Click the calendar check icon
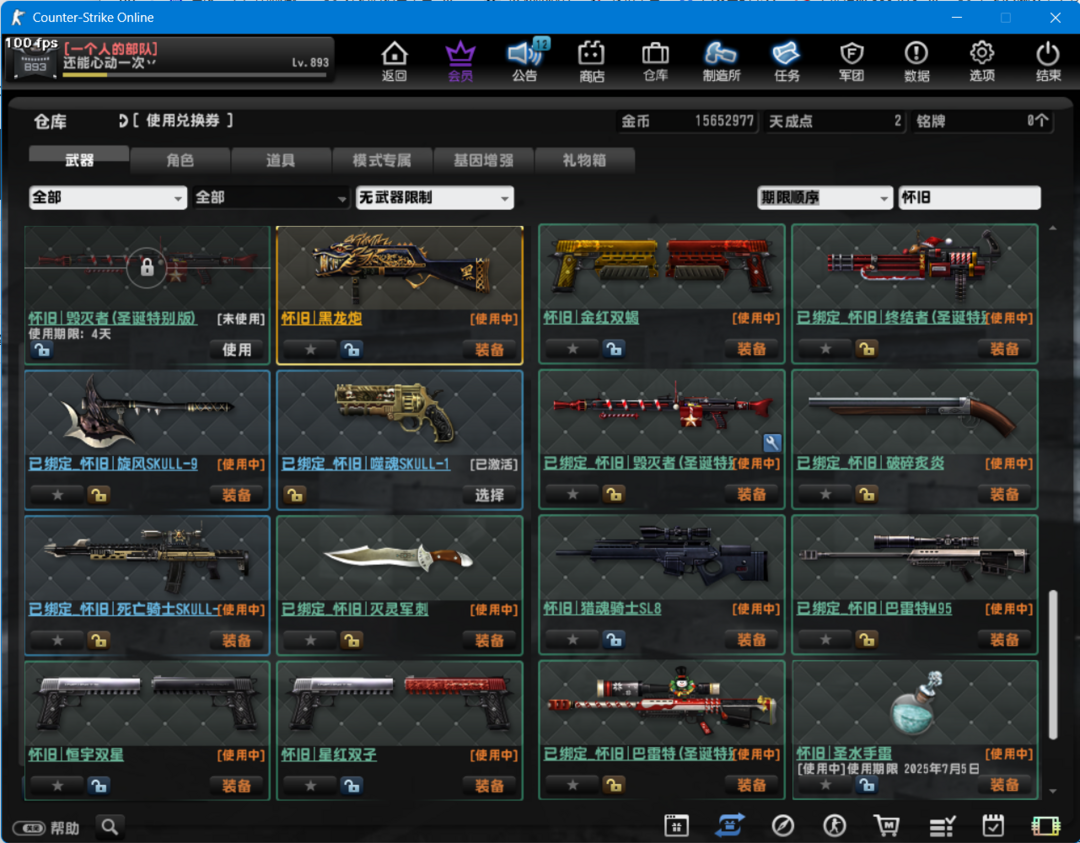The height and width of the screenshot is (843, 1080). [x=993, y=824]
